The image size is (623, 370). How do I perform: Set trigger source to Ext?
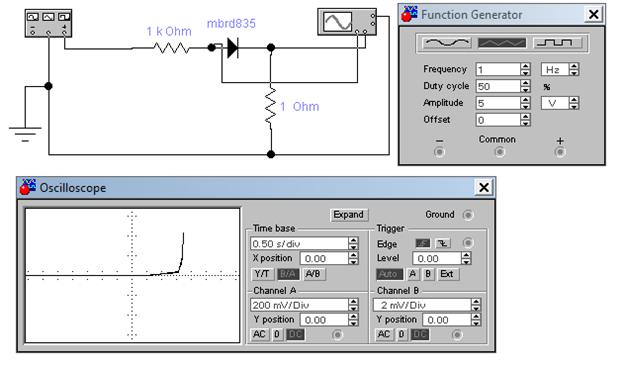tap(447, 274)
